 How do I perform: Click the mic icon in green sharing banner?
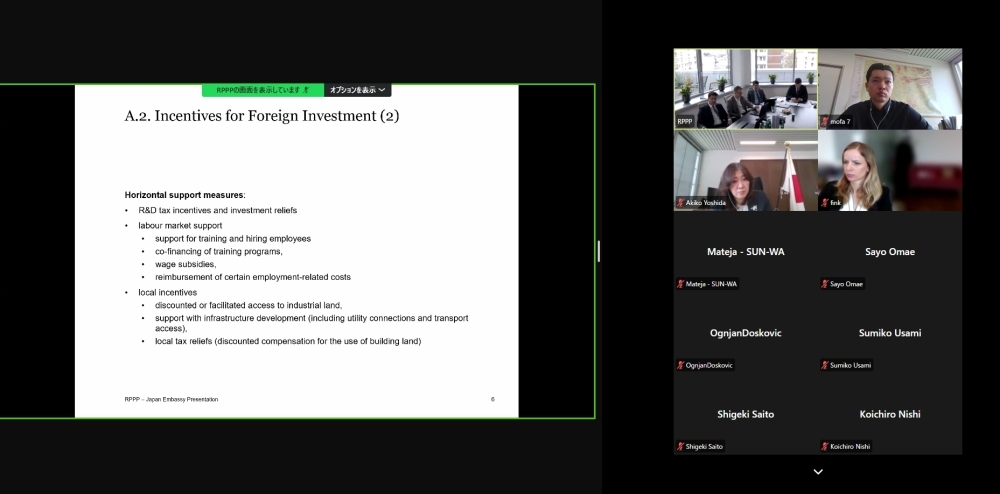point(307,90)
